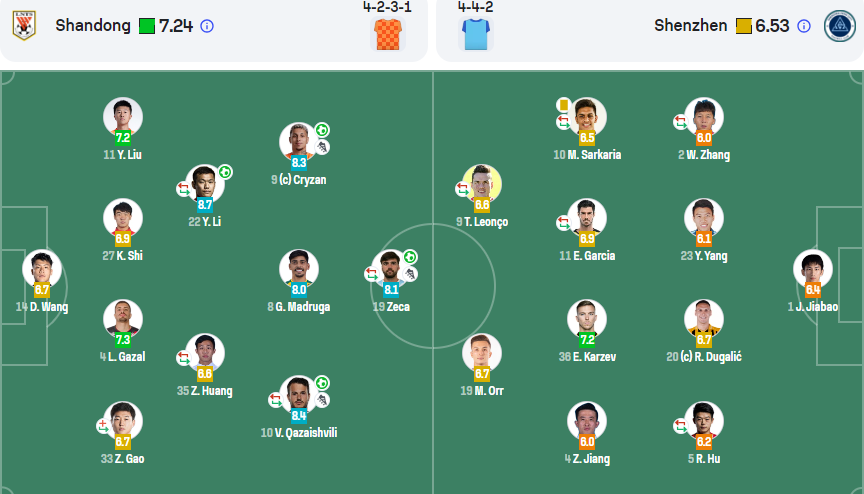Click the Shandong team name

click(93, 26)
